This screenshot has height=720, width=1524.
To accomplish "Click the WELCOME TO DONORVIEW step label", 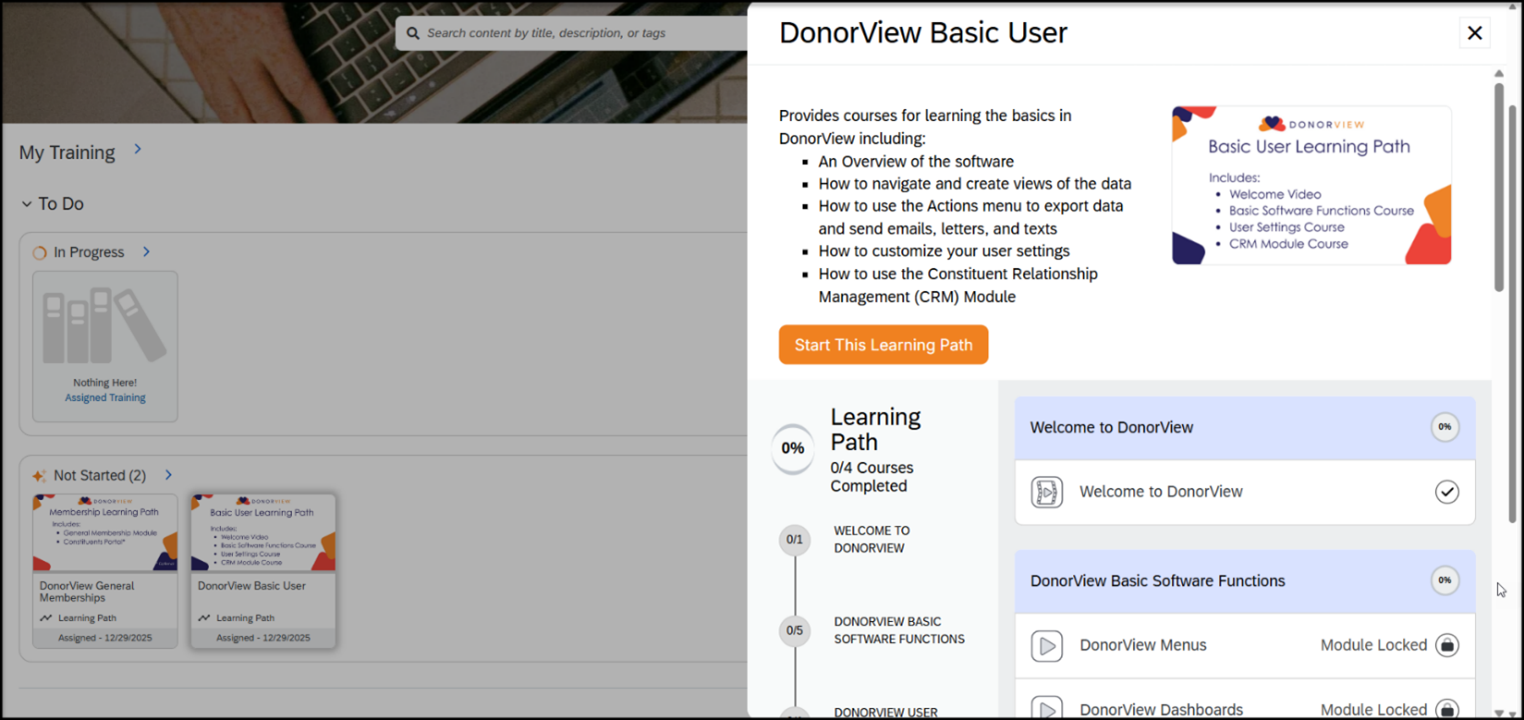I will point(872,539).
